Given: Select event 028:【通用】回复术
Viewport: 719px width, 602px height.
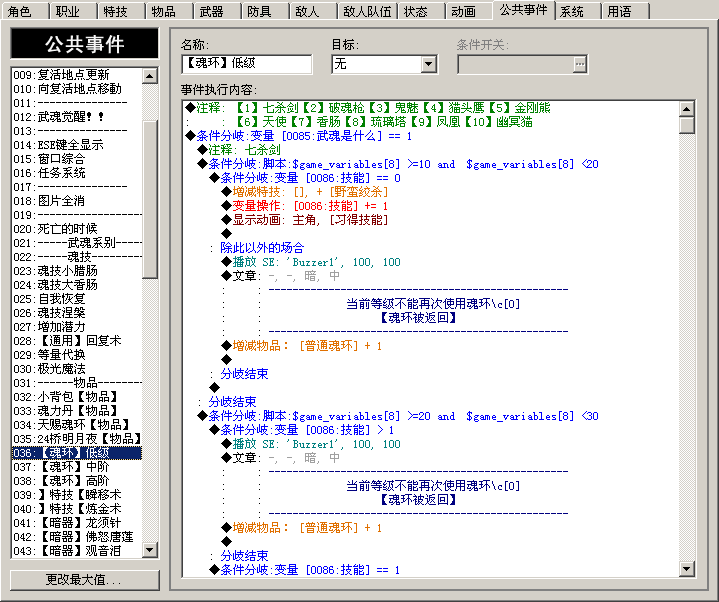Looking at the screenshot, I should [x=77, y=341].
